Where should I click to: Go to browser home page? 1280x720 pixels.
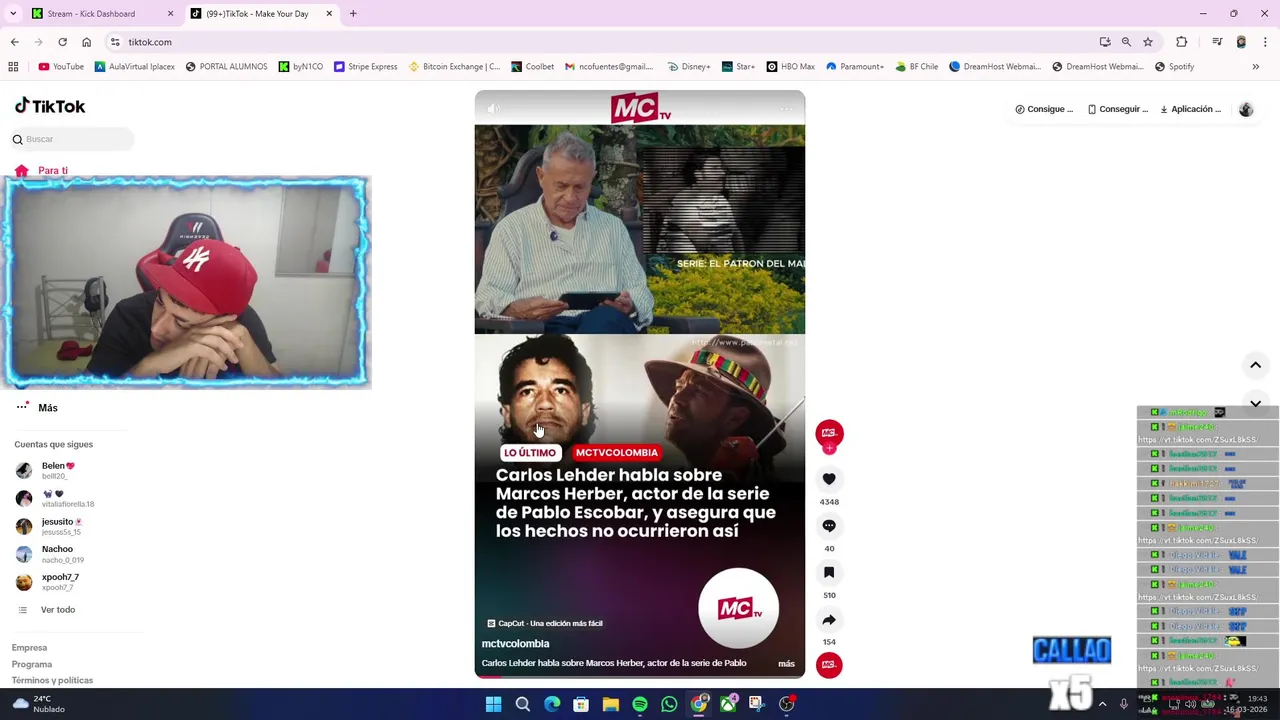[86, 42]
